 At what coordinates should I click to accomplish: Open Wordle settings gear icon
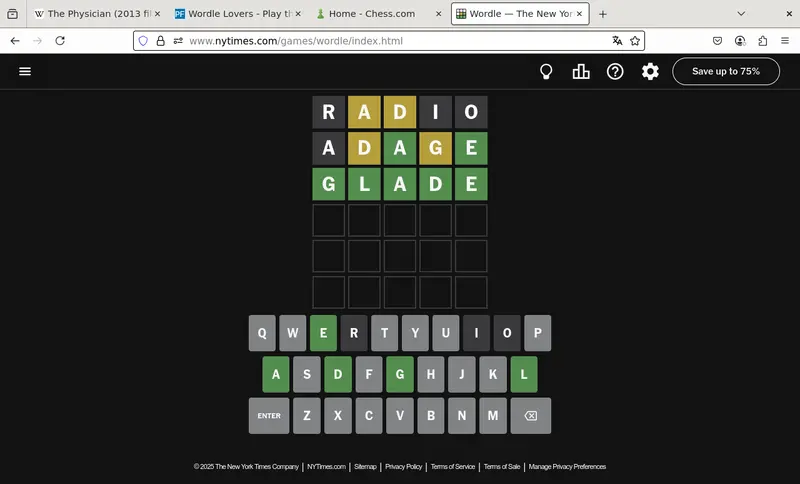pyautogui.click(x=650, y=71)
